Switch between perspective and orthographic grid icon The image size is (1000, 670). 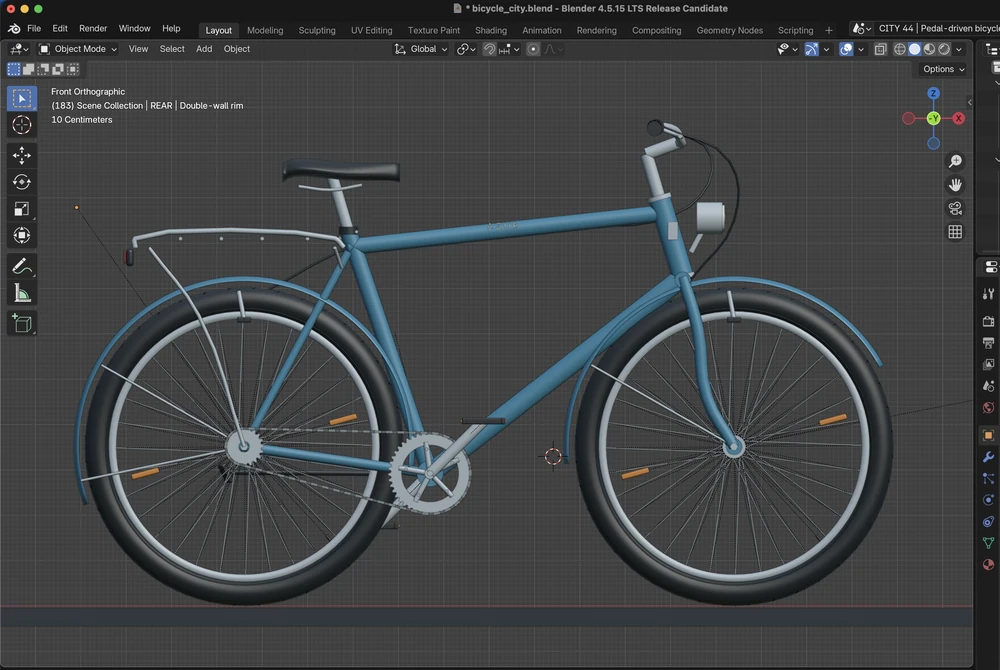pos(955,232)
